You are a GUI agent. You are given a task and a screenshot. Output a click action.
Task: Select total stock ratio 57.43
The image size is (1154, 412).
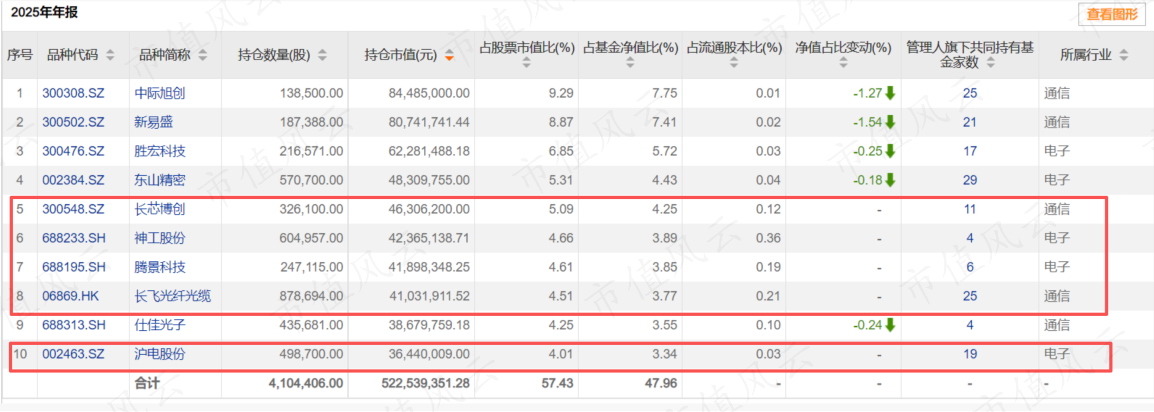(558, 383)
